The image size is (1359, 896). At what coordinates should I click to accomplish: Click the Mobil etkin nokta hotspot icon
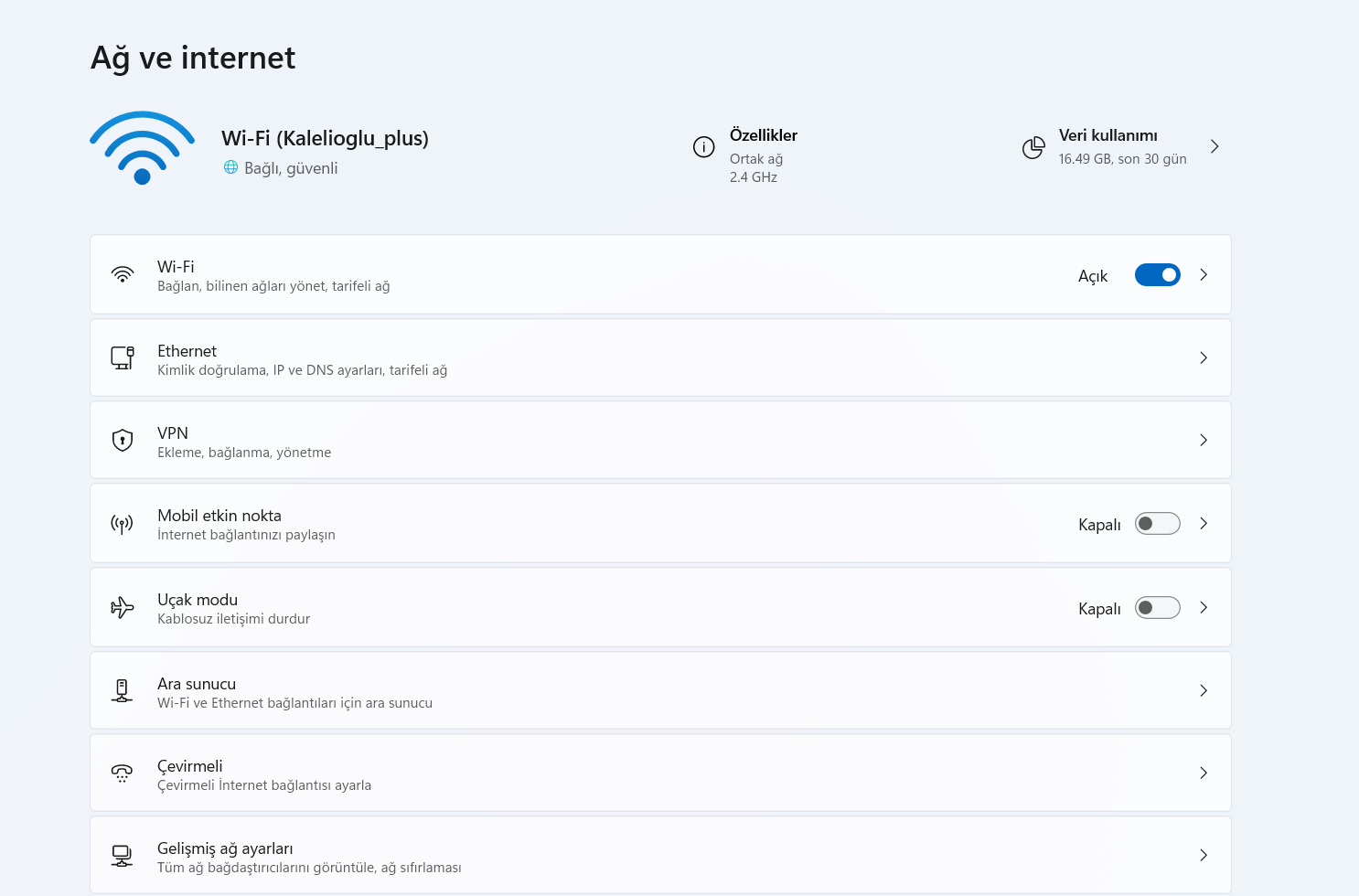click(x=123, y=524)
